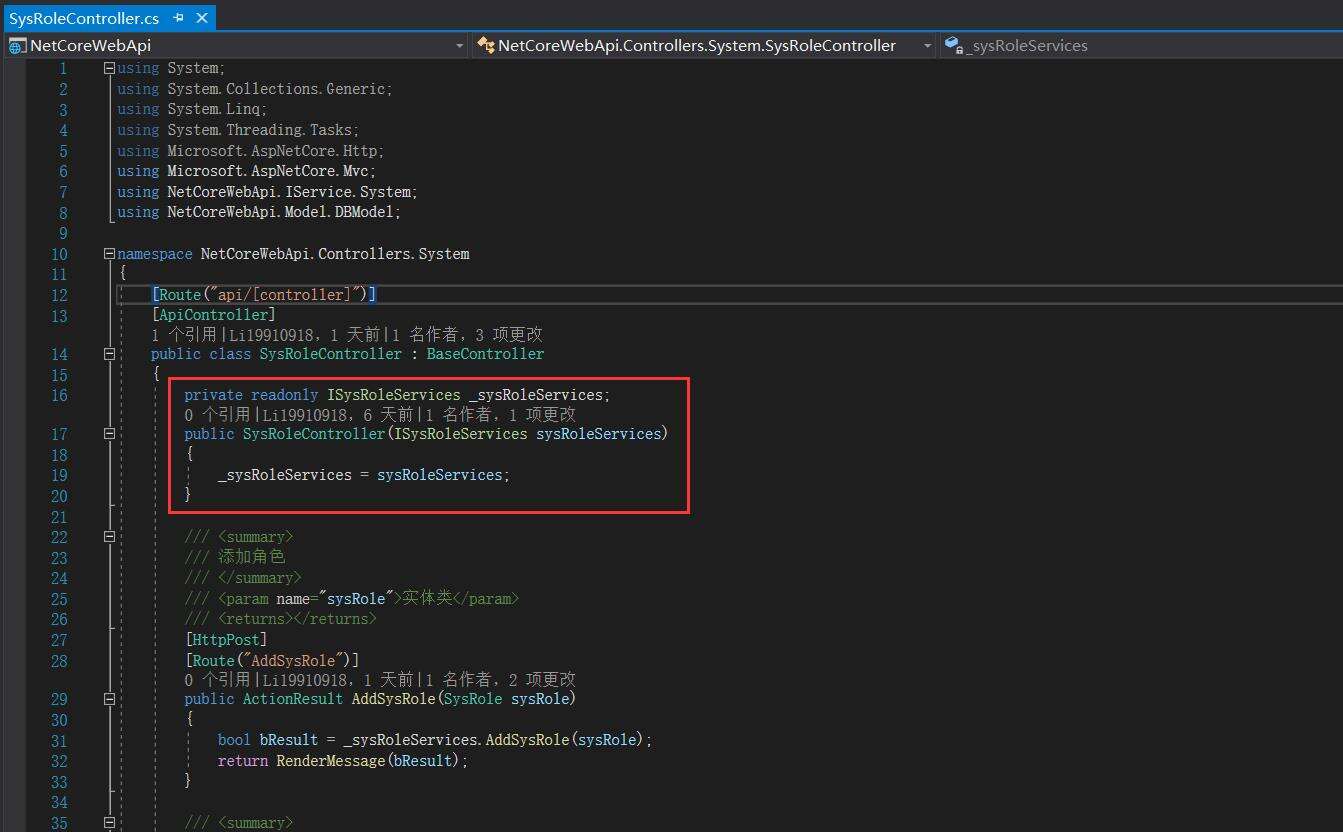Close the SysRoleController.cs tab

[x=201, y=18]
